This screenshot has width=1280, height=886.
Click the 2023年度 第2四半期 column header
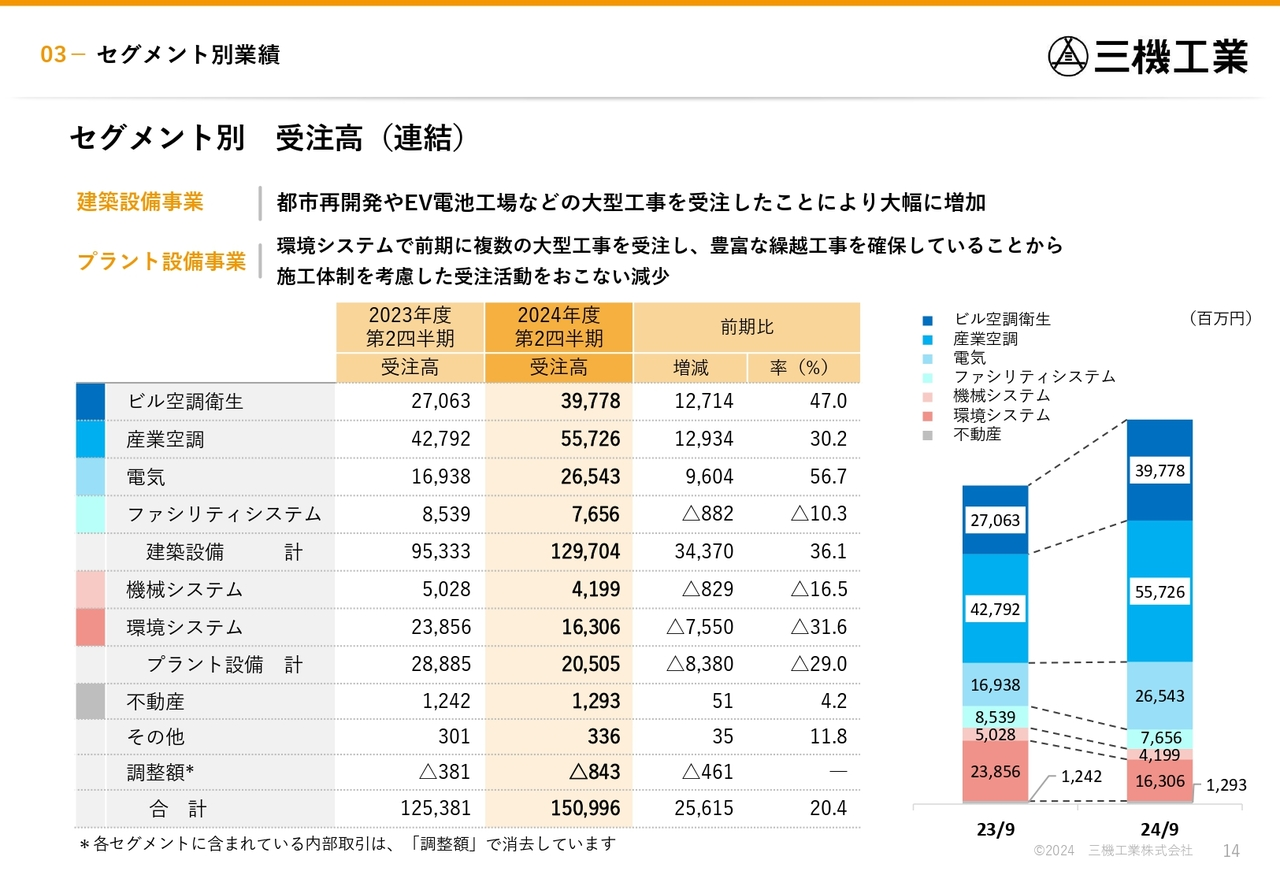(410, 327)
